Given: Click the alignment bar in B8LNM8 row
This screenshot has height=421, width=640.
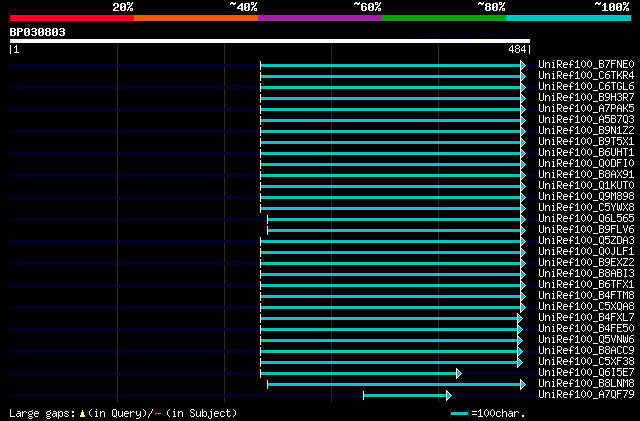Looking at the screenshot, I should [x=396, y=384].
